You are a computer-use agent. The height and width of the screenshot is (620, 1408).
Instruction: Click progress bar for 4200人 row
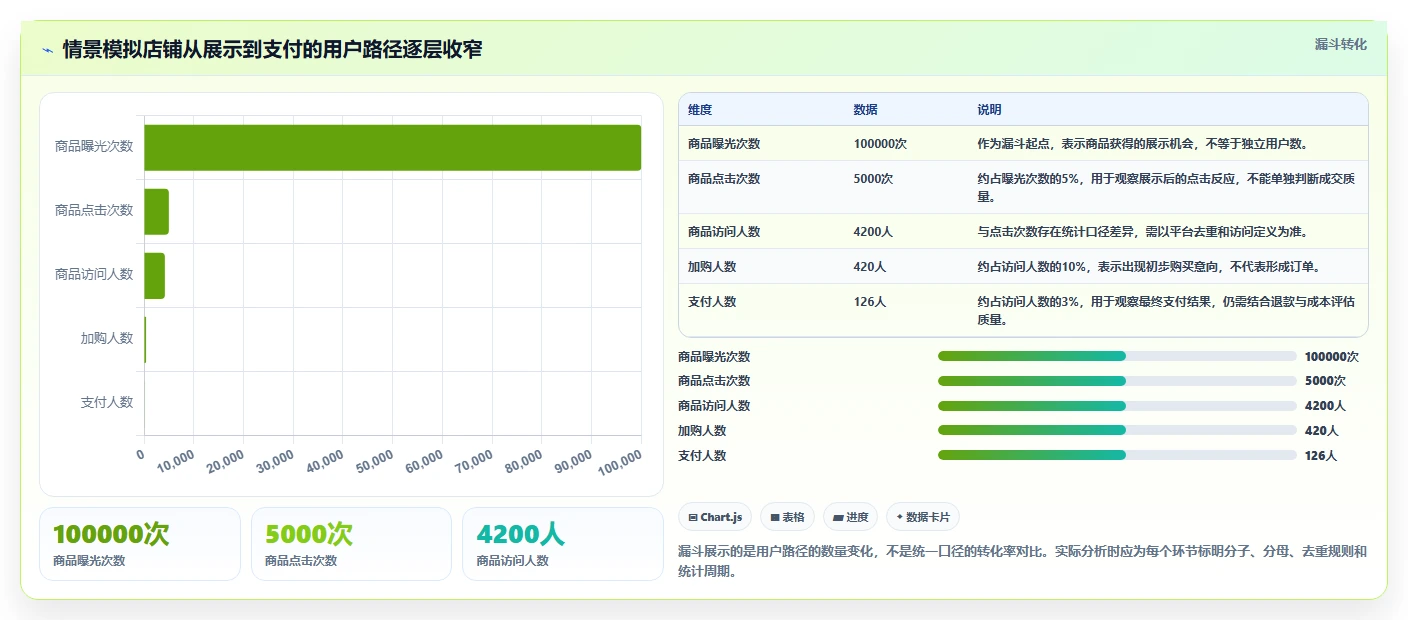[1117, 405]
